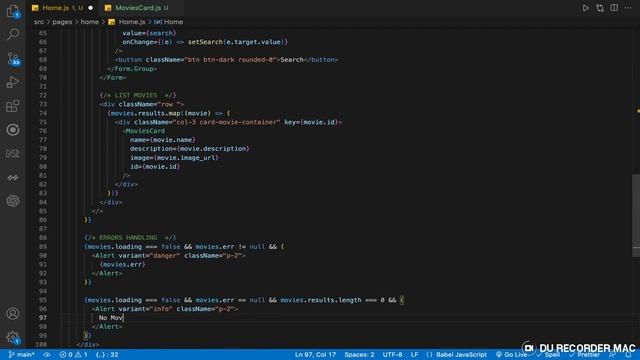Open the ChatGPT extension icon in activity bar

pyautogui.click(x=13, y=201)
